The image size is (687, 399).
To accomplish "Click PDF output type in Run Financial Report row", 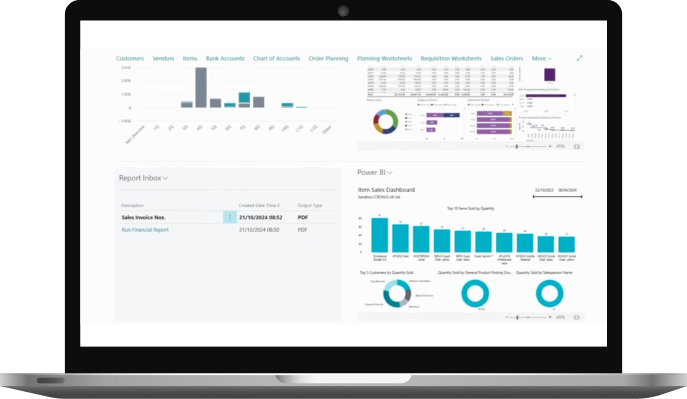I will (x=302, y=230).
